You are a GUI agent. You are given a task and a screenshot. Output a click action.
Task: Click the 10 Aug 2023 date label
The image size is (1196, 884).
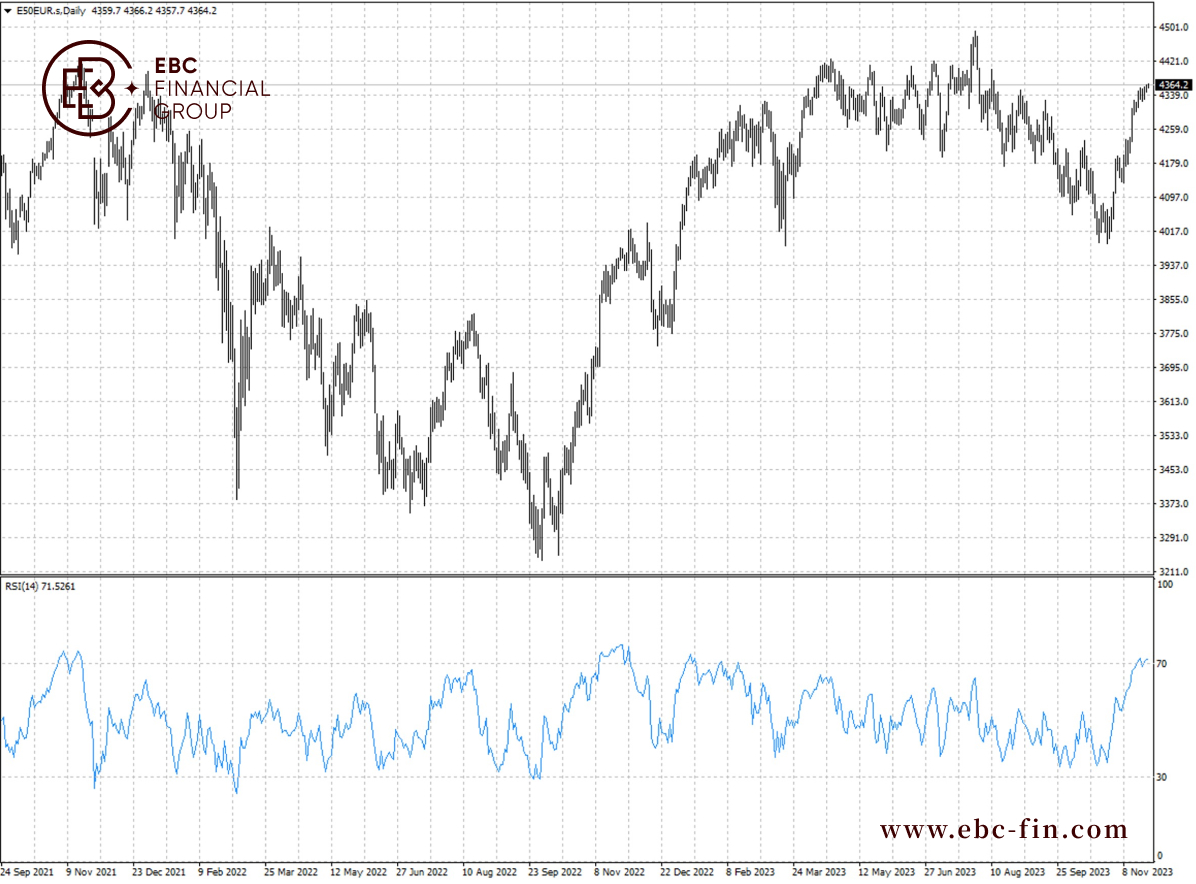coord(1018,872)
